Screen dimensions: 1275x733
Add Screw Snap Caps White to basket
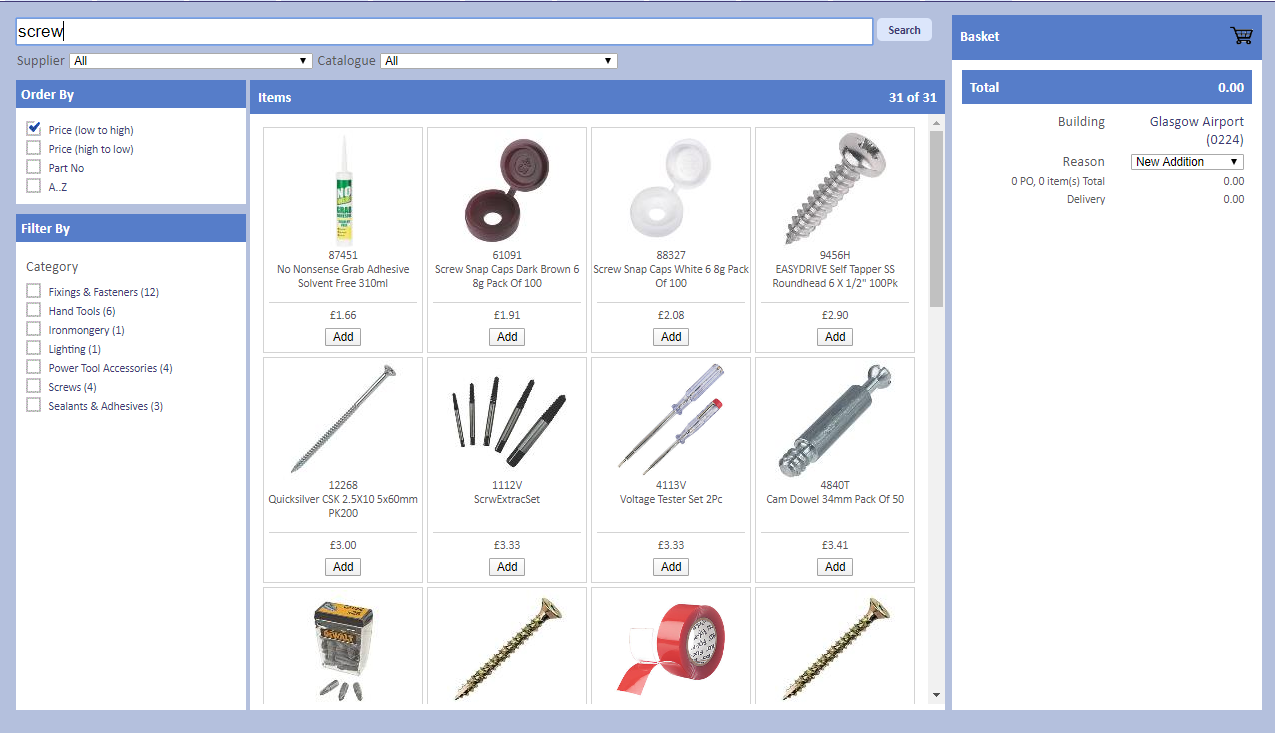671,337
